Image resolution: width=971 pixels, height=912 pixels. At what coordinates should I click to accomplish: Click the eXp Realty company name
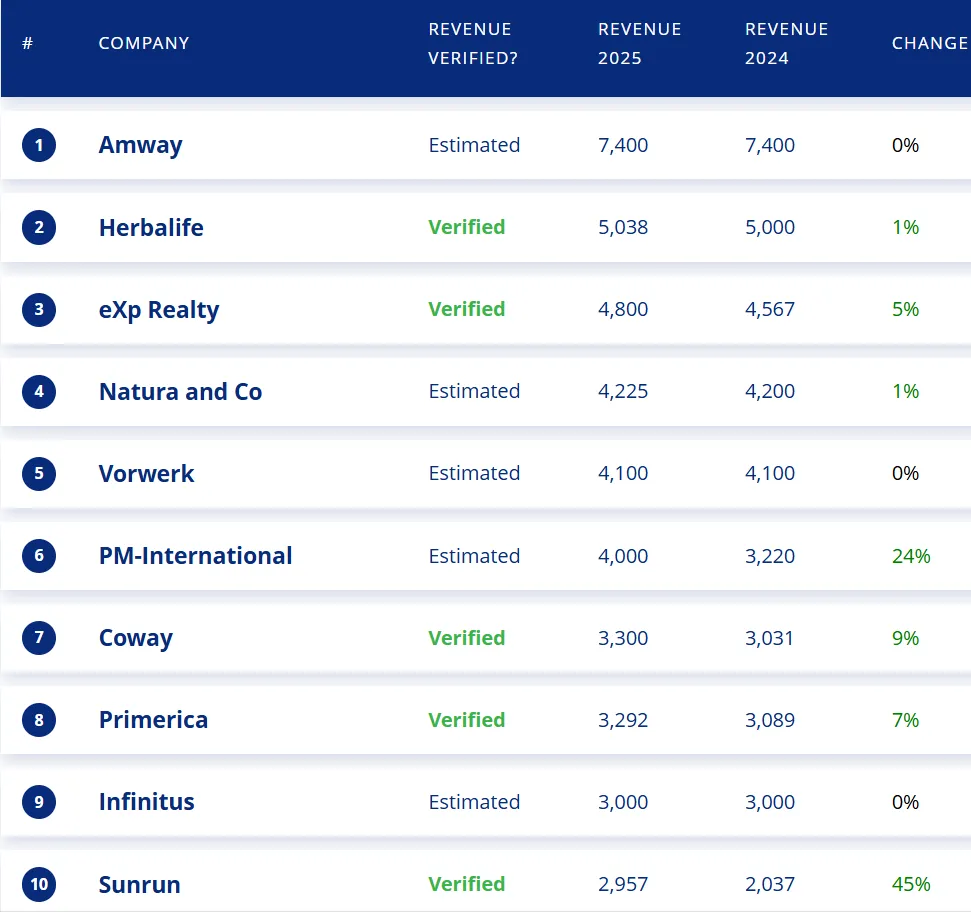158,309
